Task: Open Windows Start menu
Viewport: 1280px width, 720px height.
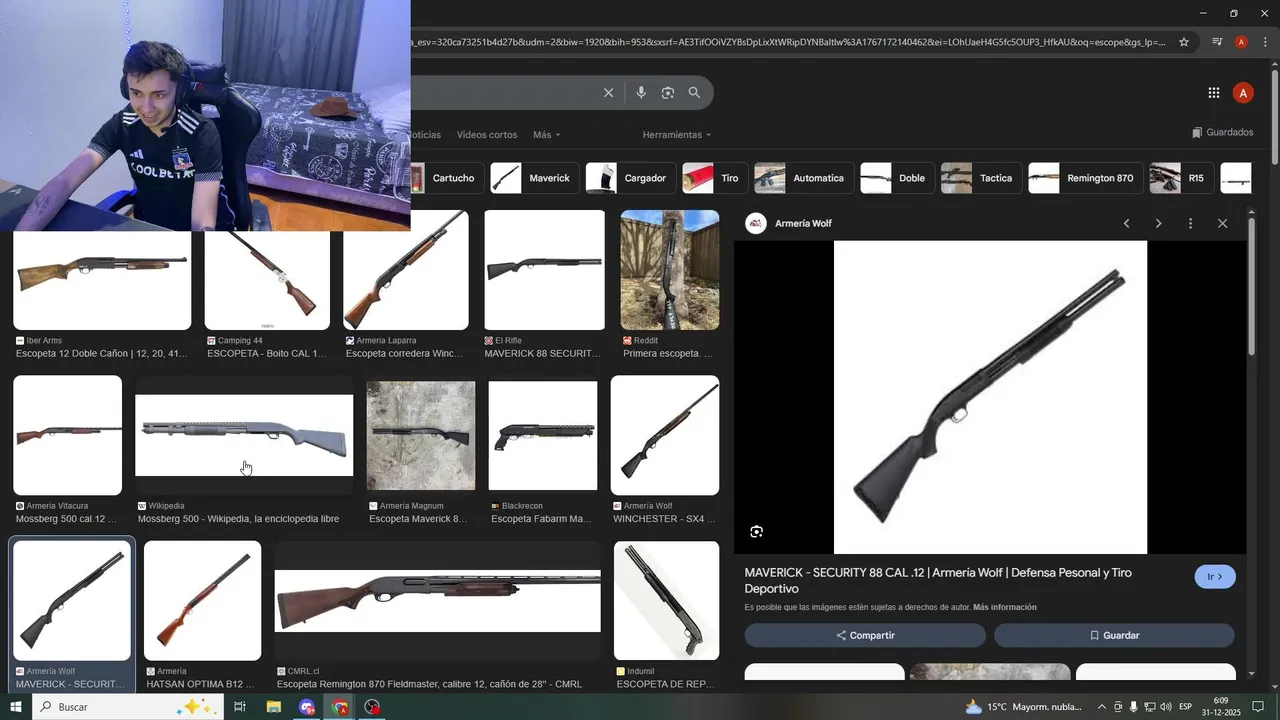Action: click(x=15, y=707)
